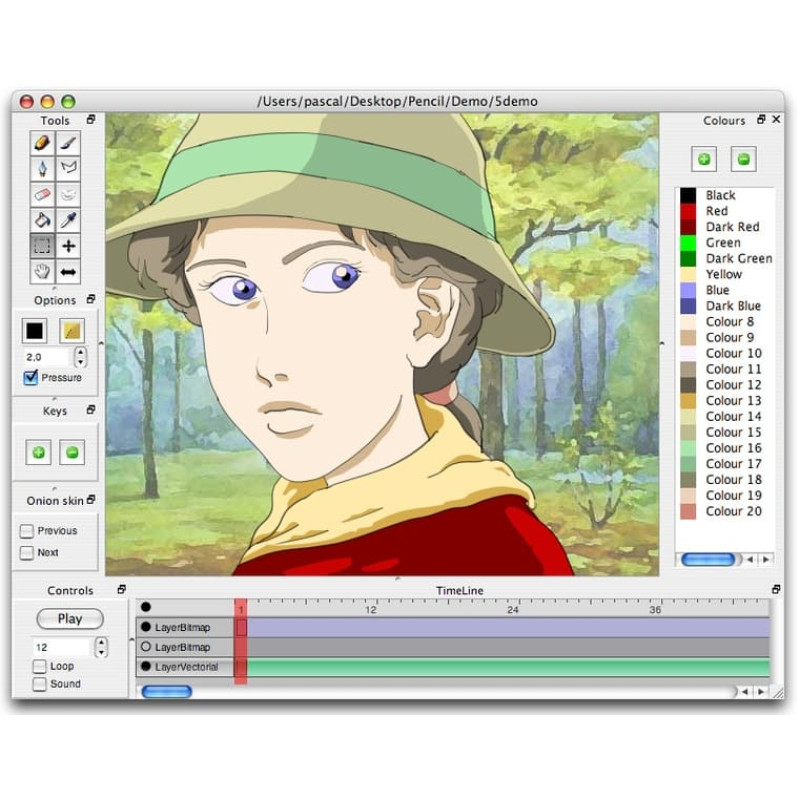Select the Pencil tool
Screen dimensions: 800x800
point(42,142)
